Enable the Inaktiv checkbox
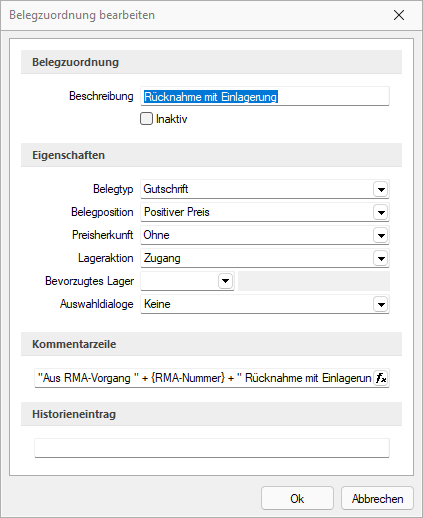 click(146, 119)
